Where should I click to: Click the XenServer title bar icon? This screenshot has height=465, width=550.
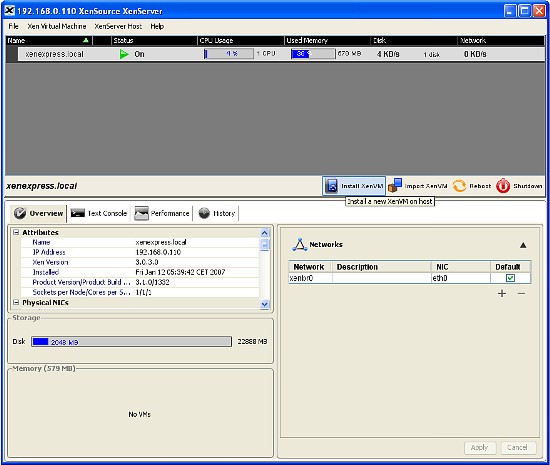point(9,11)
